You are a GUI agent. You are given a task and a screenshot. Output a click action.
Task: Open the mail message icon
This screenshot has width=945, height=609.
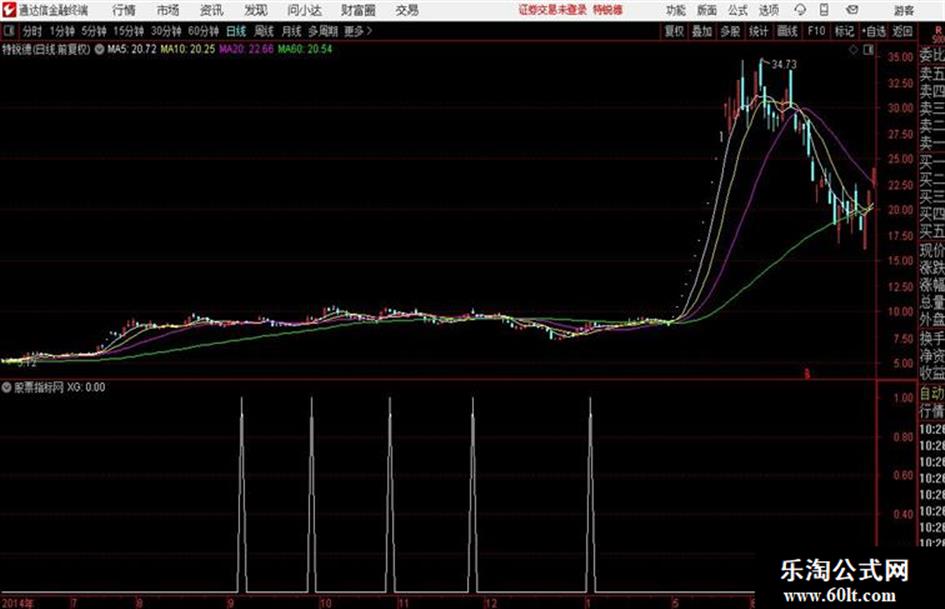click(852, 10)
